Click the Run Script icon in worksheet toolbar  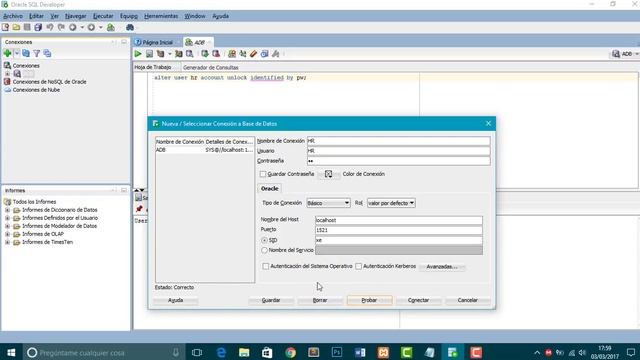point(149,54)
